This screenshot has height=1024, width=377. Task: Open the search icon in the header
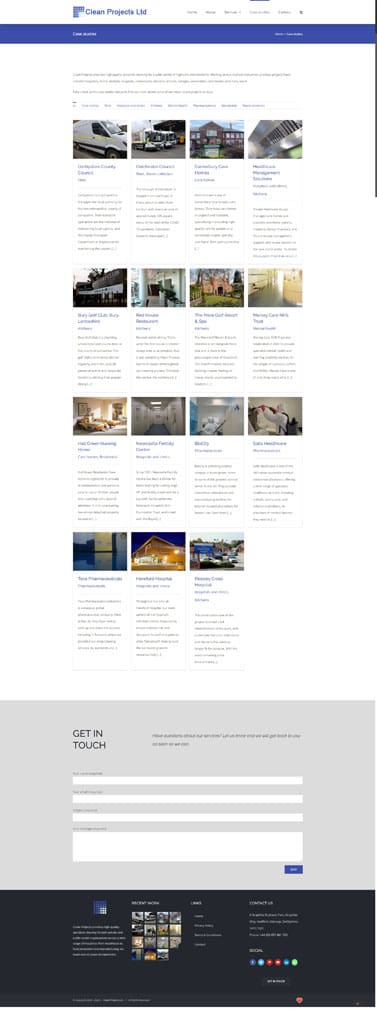point(301,12)
